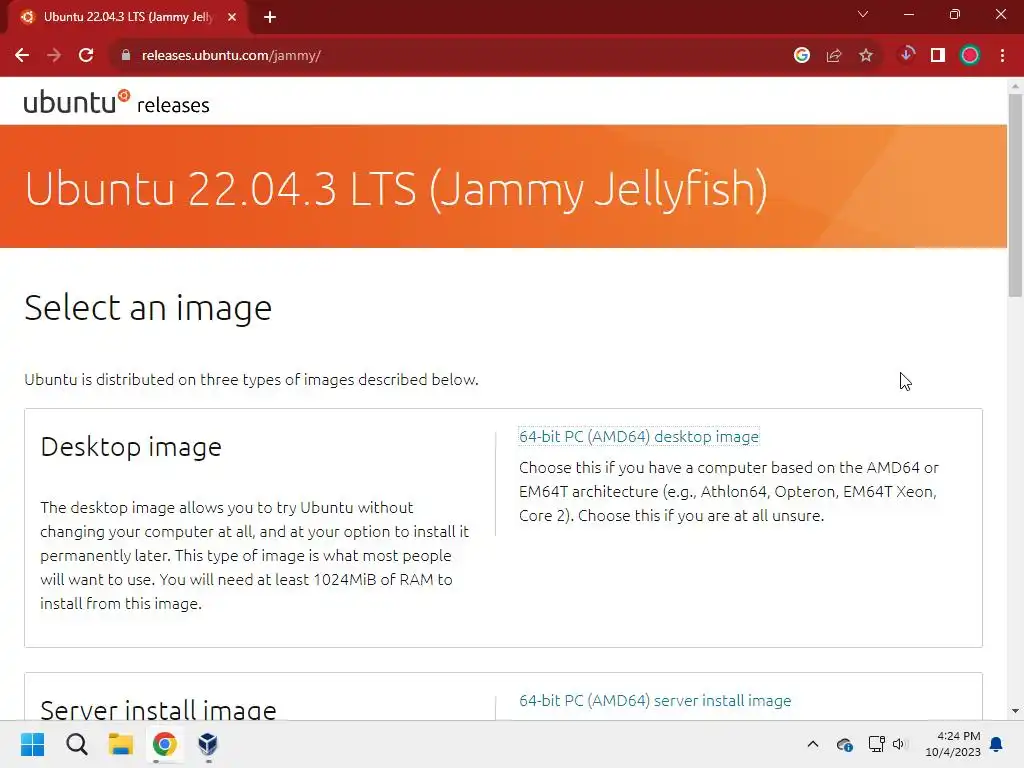View site security lock info
Viewport: 1024px width, 768px height.
pos(125,56)
